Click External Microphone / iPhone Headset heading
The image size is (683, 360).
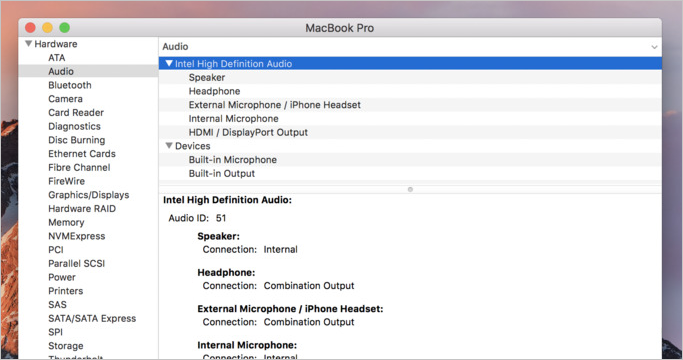[290, 309]
